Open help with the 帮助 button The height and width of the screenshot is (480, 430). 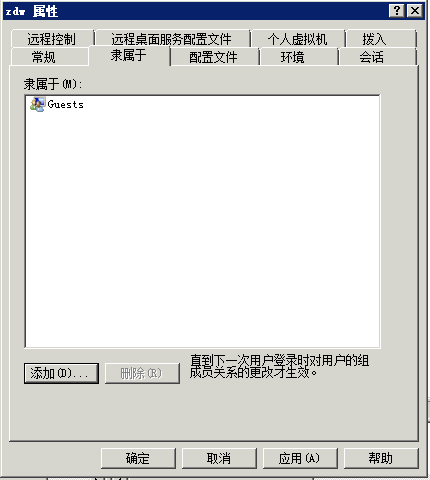[x=381, y=458]
